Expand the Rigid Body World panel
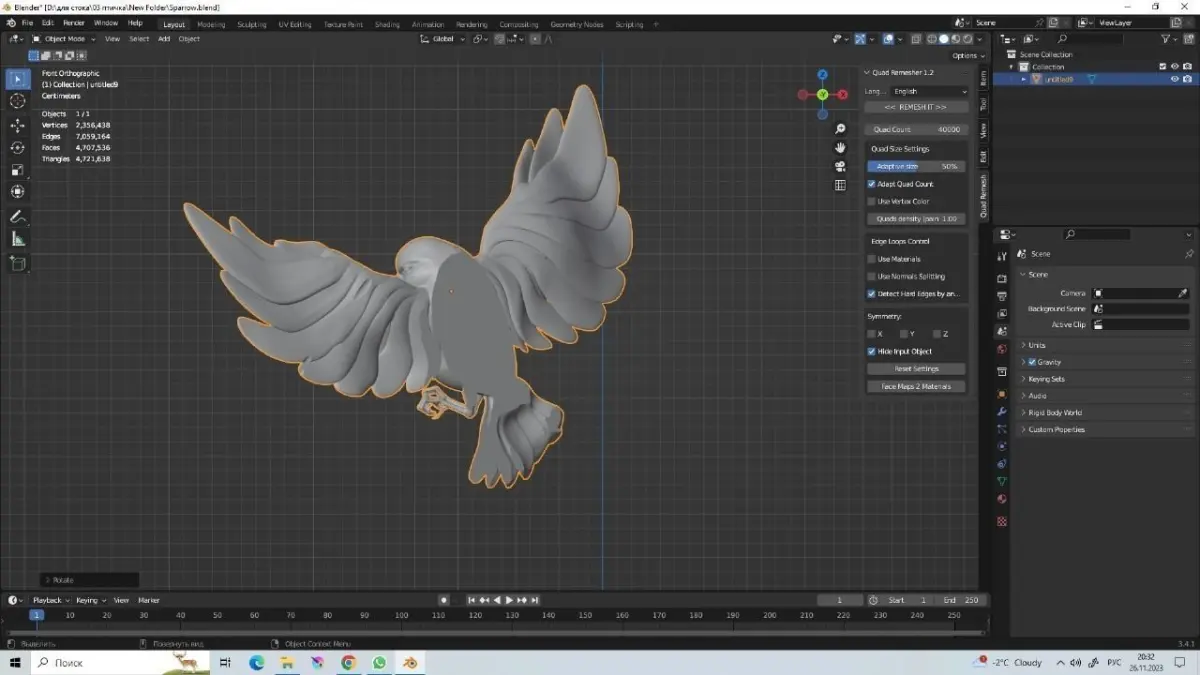The width and height of the screenshot is (1200, 675). 1055,412
